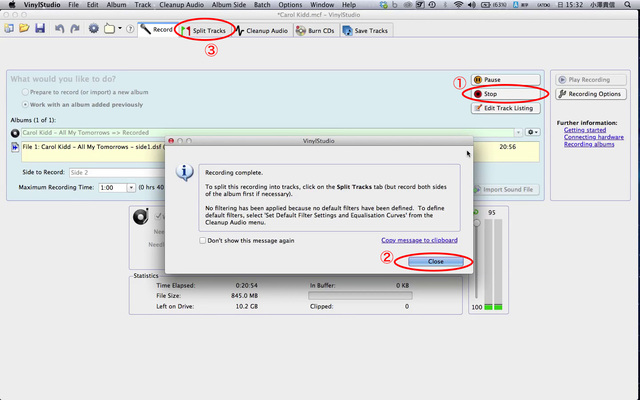Open the VinylStudio application menu
Viewport: 640px width, 400px height.
[x=42, y=5]
